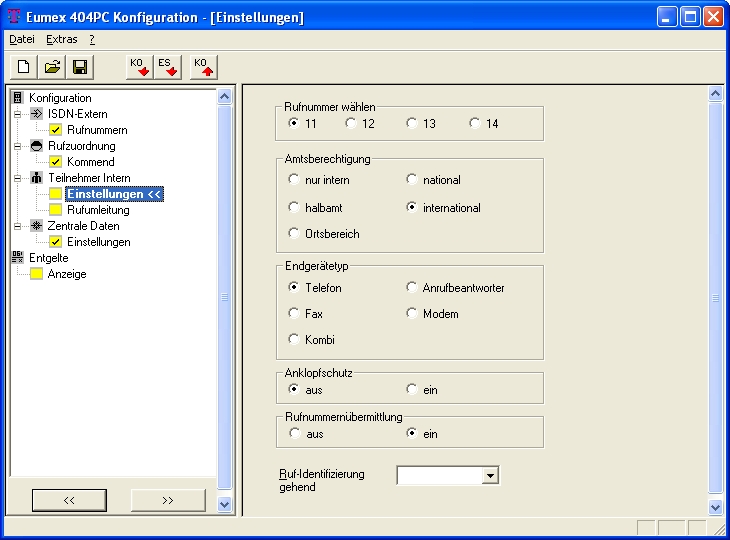This screenshot has height=540, width=730.
Task: Choose Modem as Endgerätetyp
Action: click(412, 313)
